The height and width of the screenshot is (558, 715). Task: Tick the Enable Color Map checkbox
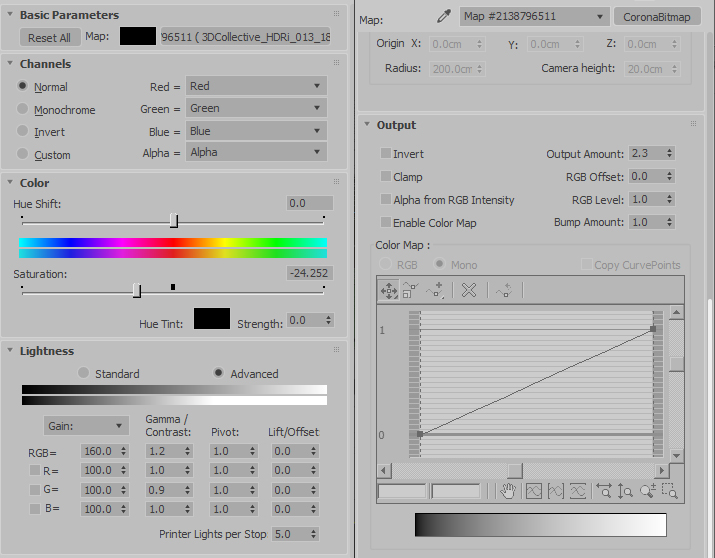[386, 222]
